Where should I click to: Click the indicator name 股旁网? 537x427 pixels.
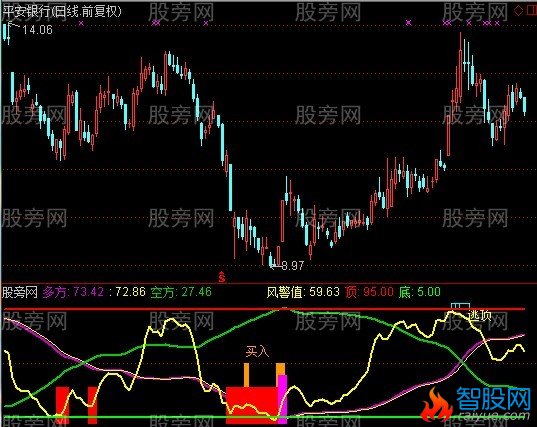pyautogui.click(x=20, y=292)
